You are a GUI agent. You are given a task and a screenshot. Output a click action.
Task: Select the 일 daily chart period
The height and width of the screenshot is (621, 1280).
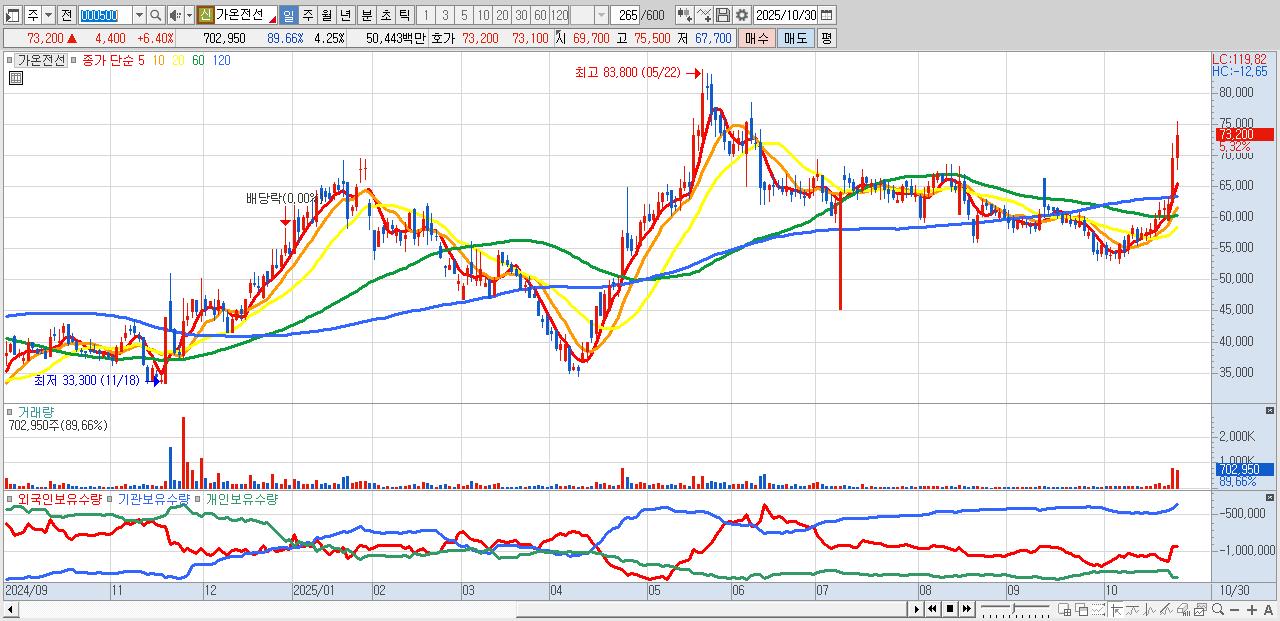[288, 15]
